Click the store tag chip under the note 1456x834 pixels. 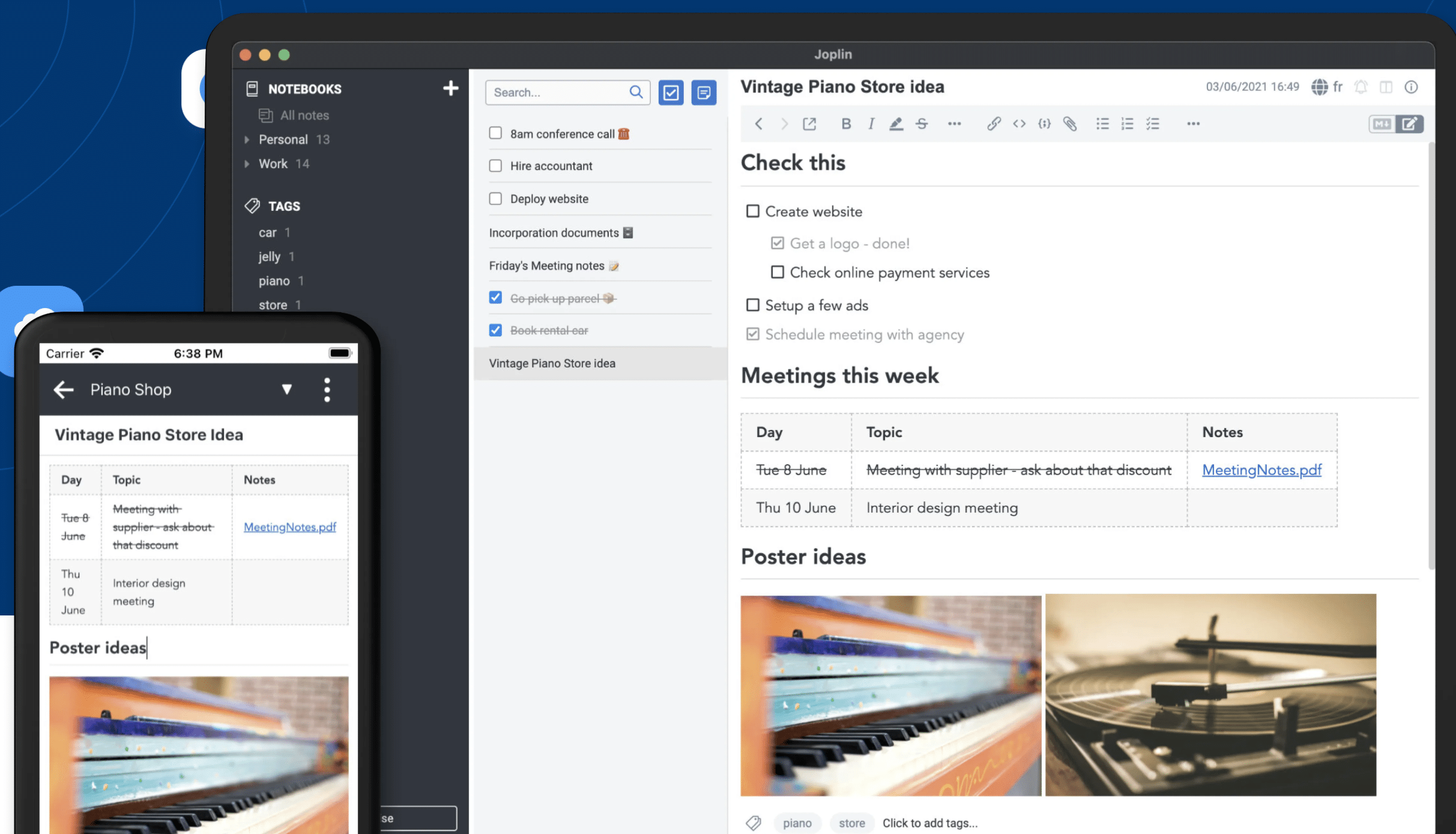(x=851, y=823)
